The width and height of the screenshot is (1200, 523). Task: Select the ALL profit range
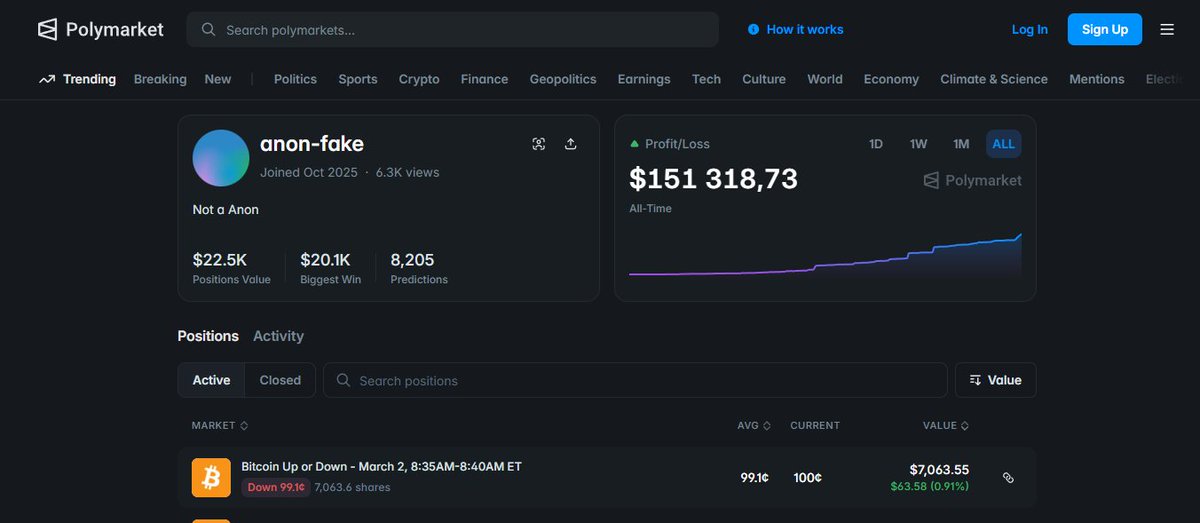[x=1004, y=144]
